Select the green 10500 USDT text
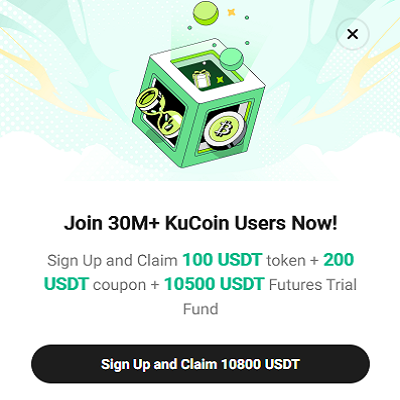Image resolution: width=400 pixels, height=400 pixels. tap(215, 284)
